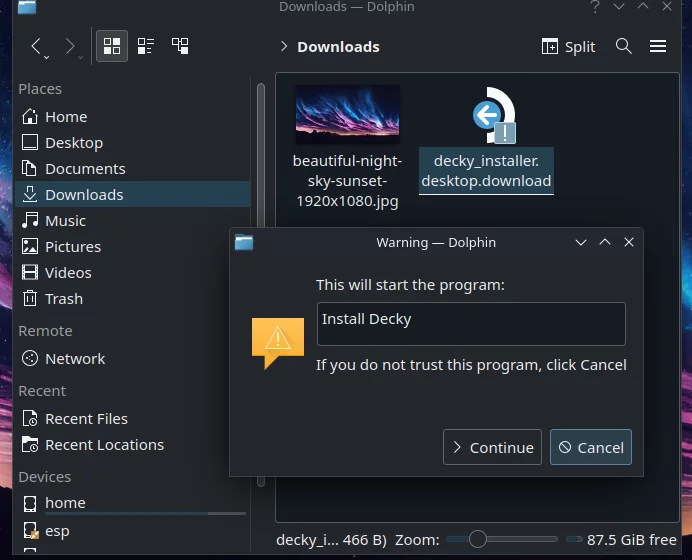Click the Music note icon
Screen dimensions: 692x560
tap(30, 220)
